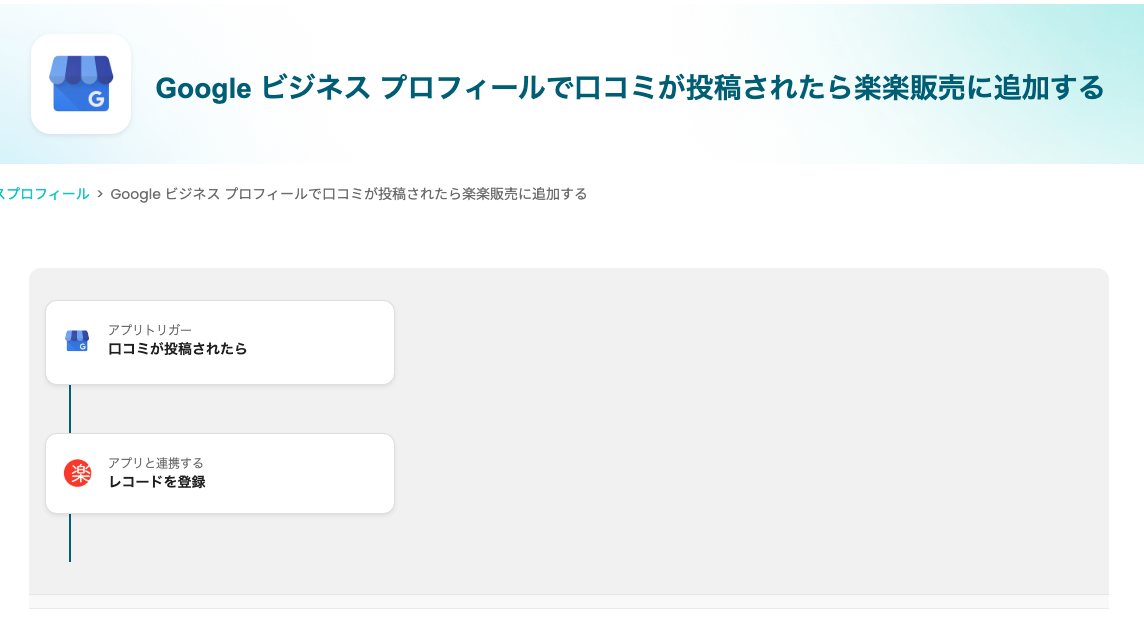Click the main page heading in banner

pyautogui.click(x=629, y=88)
